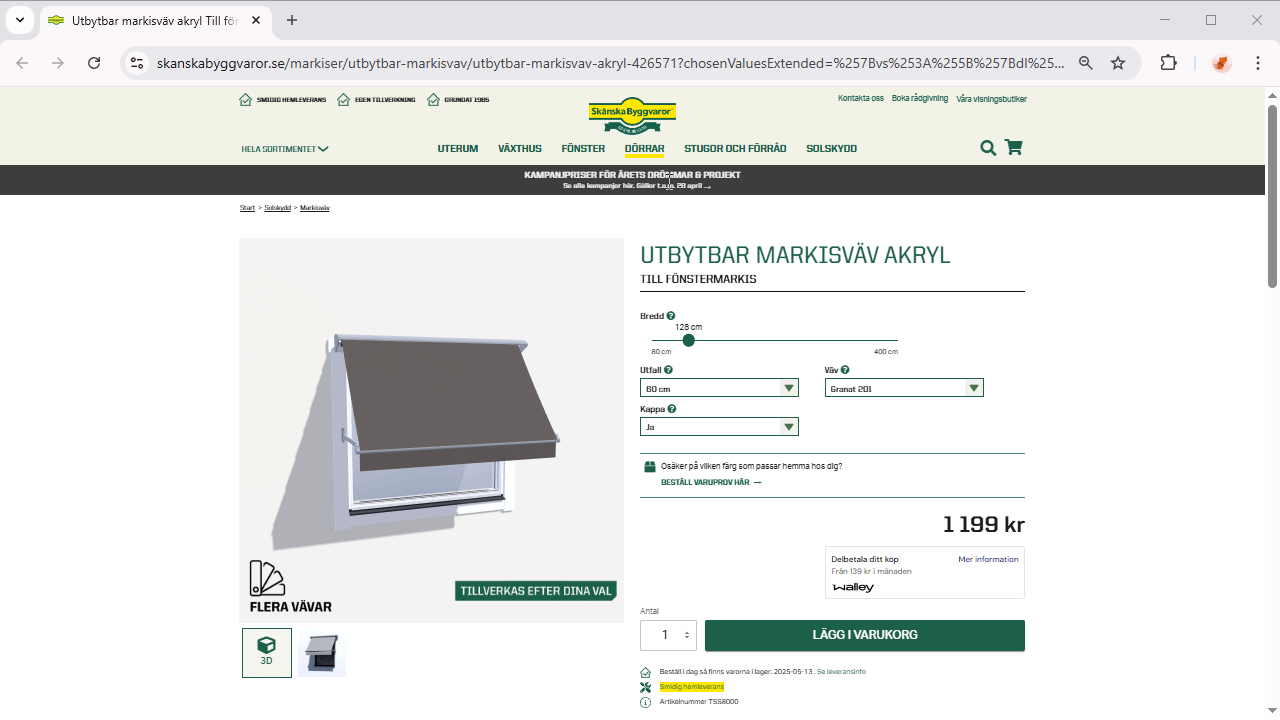
Task: Expand the Utfall dropdown showing 60 cm
Action: pyautogui.click(x=719, y=388)
